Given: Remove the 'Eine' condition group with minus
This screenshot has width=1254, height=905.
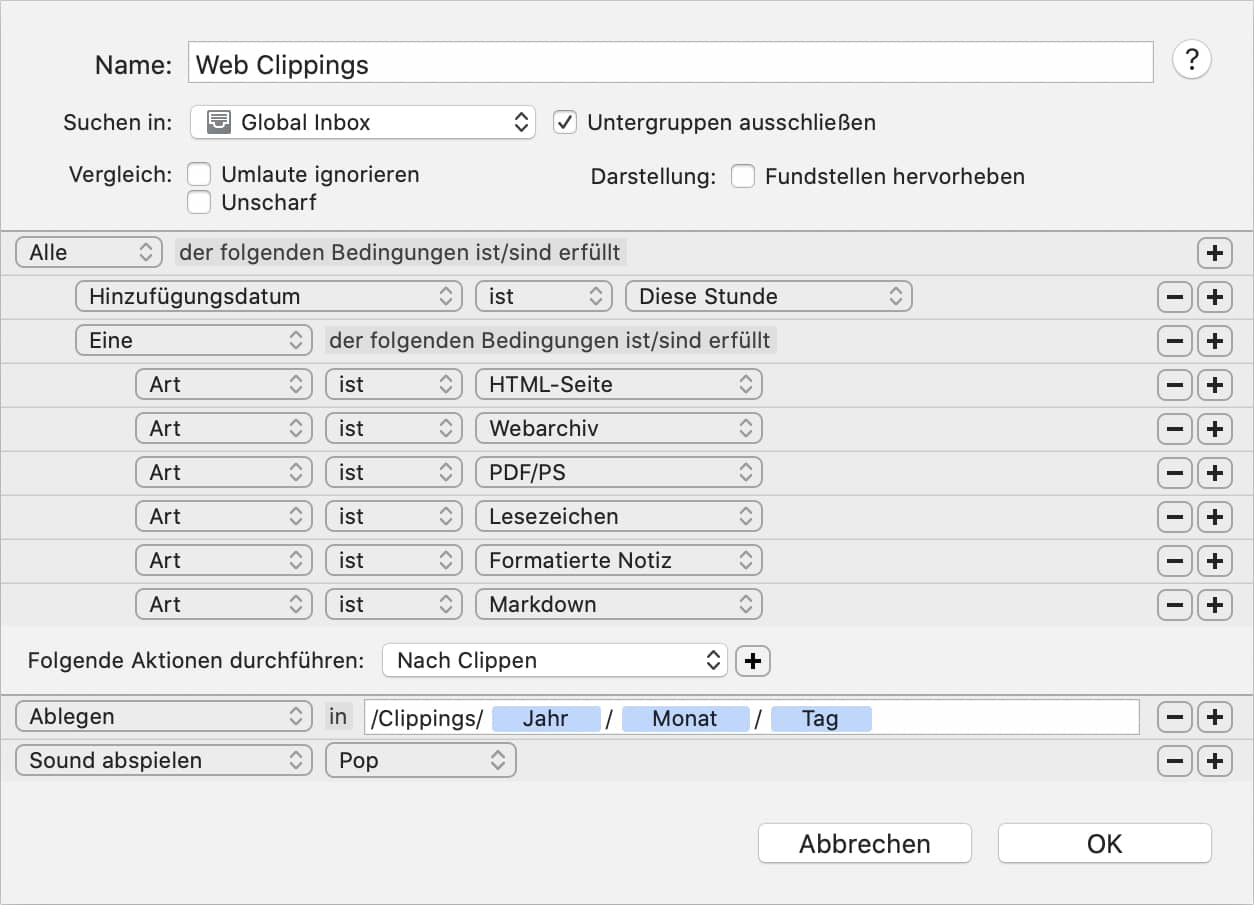Looking at the screenshot, I should (1174, 341).
